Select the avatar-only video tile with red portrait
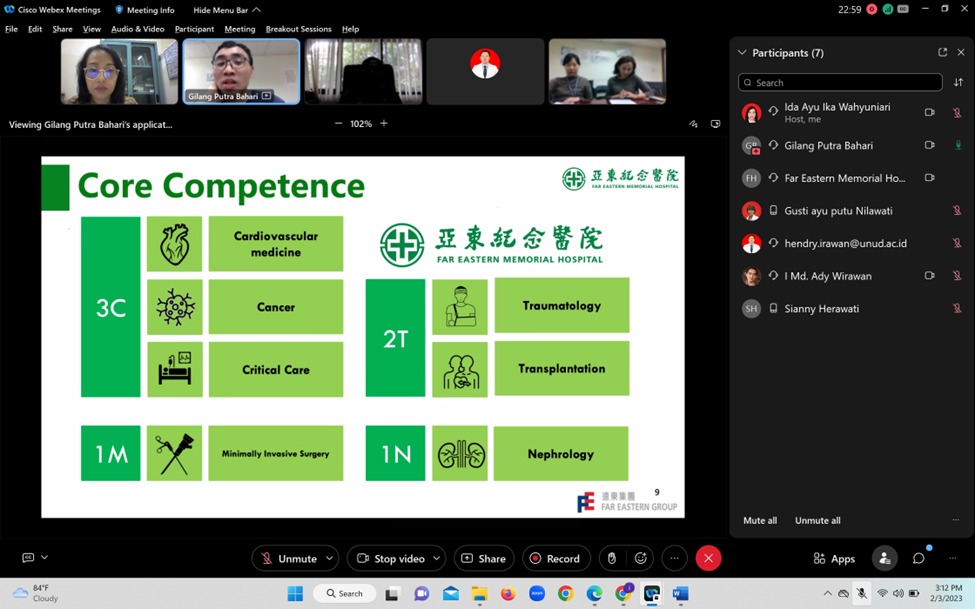The image size is (975, 609). 485,71
